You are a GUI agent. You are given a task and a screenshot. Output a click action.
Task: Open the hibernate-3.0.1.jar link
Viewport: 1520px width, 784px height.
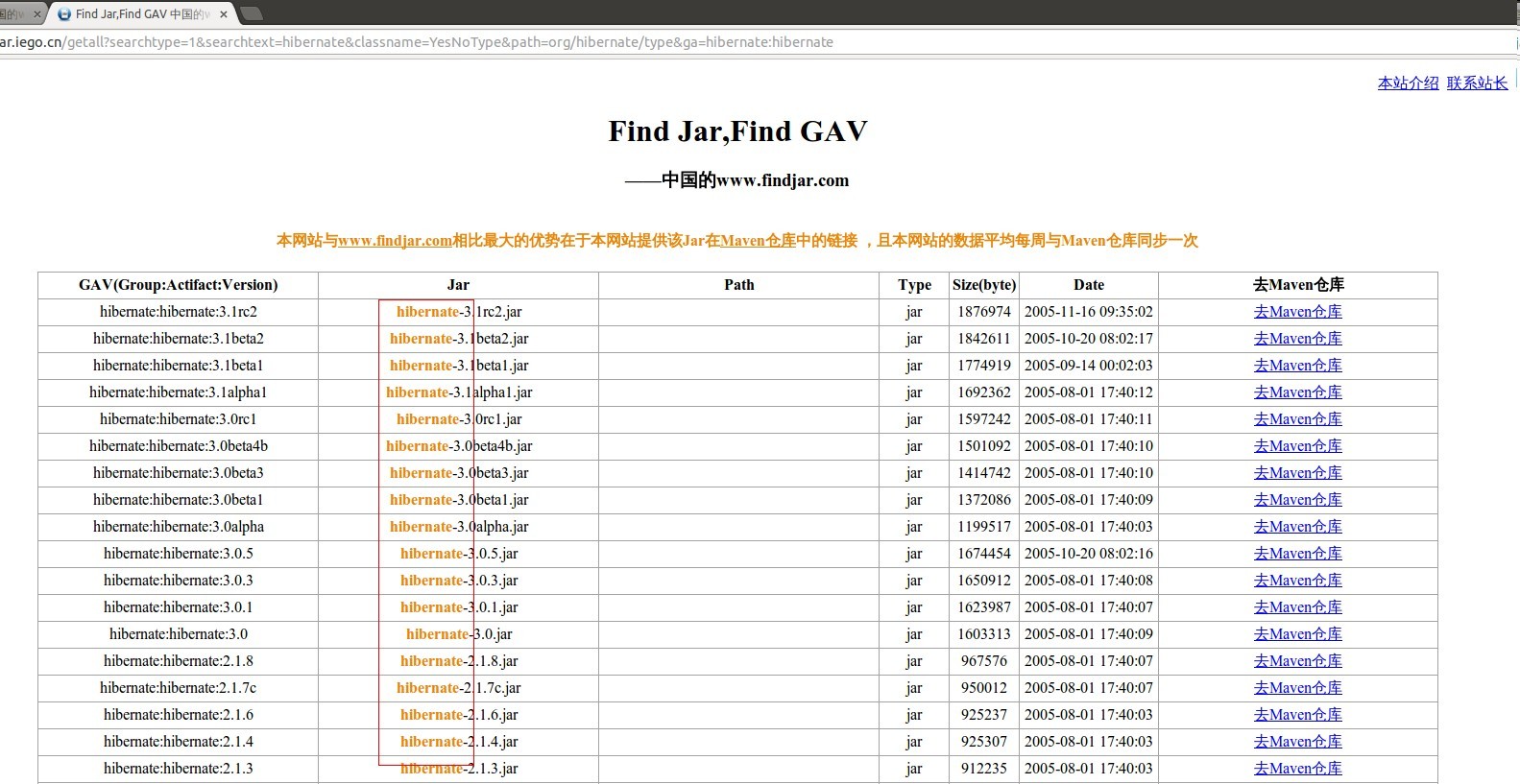click(x=459, y=607)
